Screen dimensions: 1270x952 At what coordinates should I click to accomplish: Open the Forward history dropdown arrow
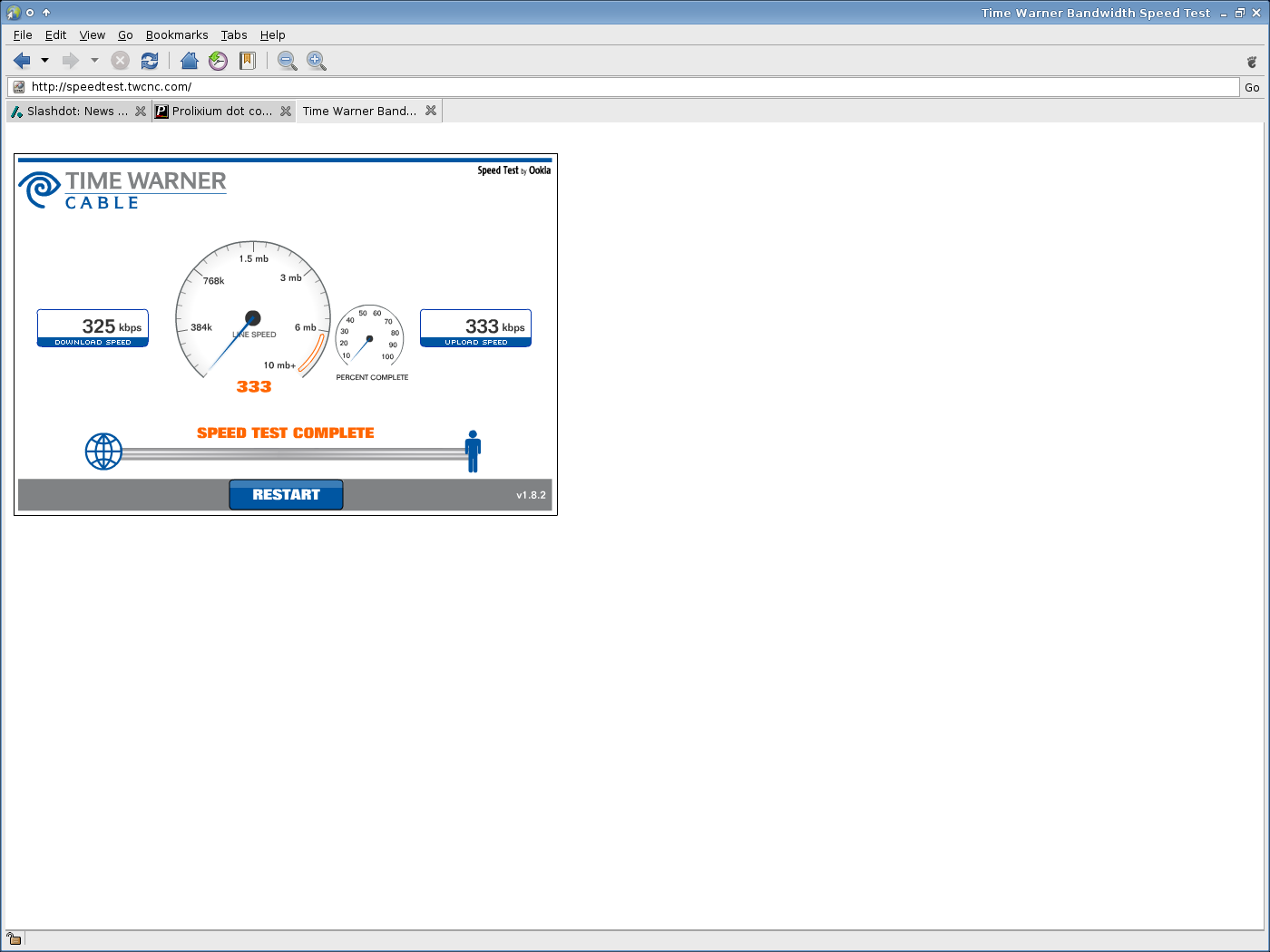tap(94, 61)
